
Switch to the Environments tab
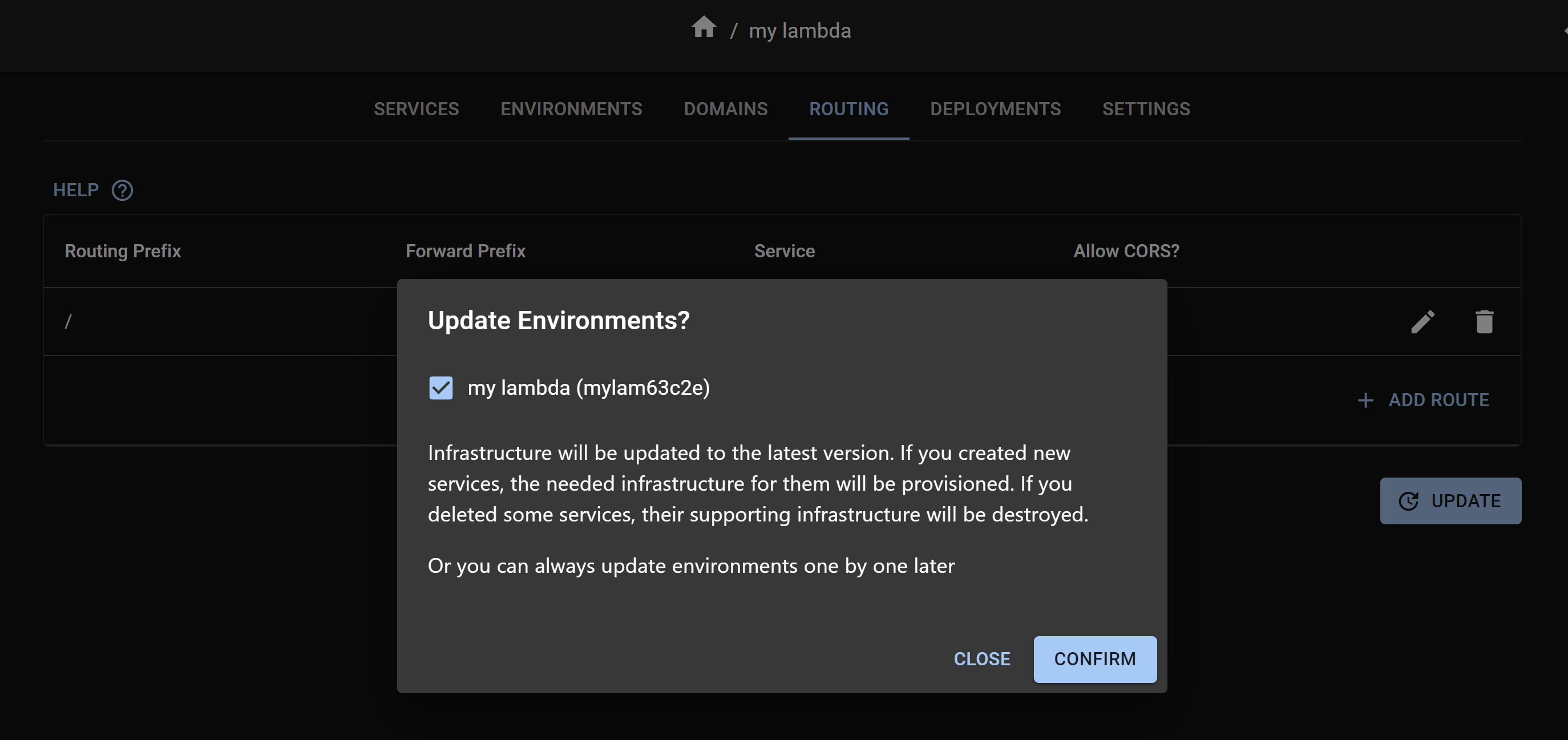point(571,109)
